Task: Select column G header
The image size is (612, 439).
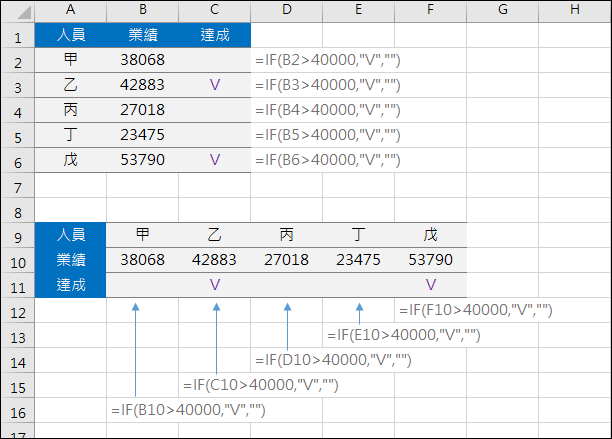Action: (503, 10)
